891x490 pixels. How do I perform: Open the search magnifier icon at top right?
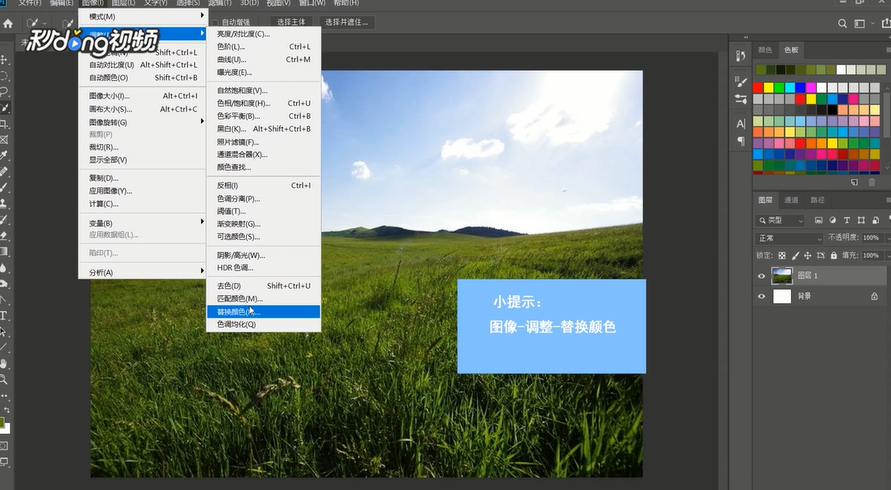[x=842, y=23]
